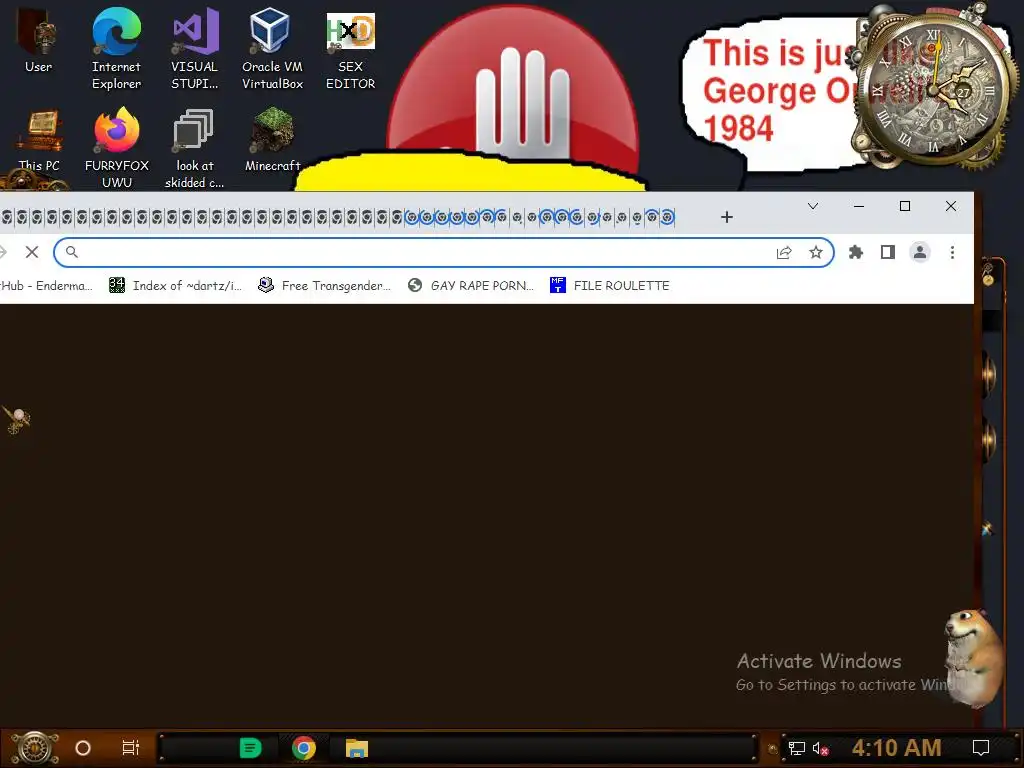1024x768 pixels.
Task: Launch Minecraft desktop shortcut
Action: [x=272, y=140]
